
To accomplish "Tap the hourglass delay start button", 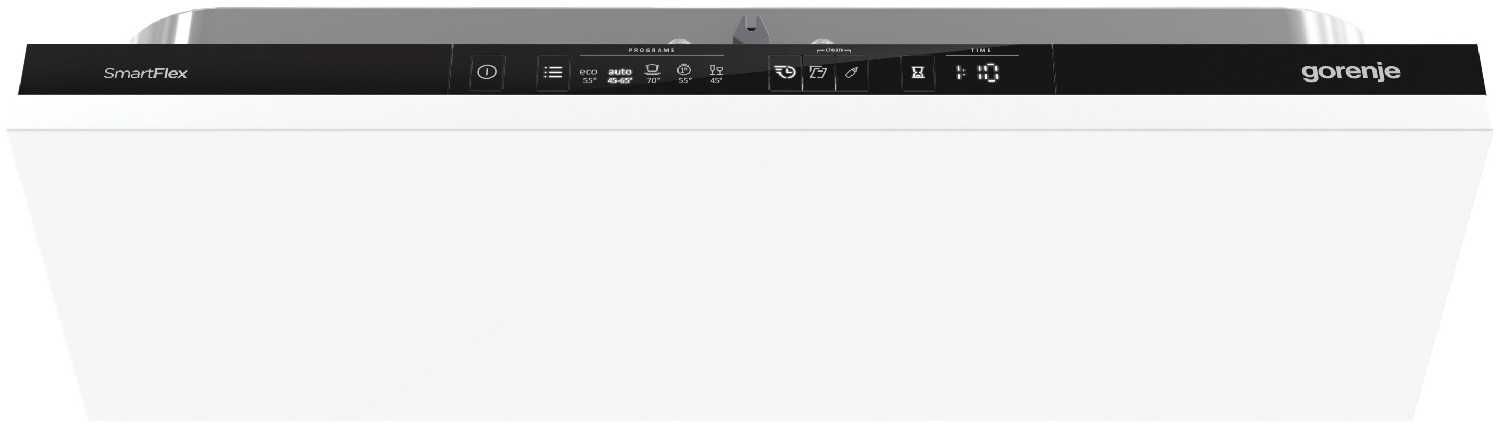I will pos(918,73).
